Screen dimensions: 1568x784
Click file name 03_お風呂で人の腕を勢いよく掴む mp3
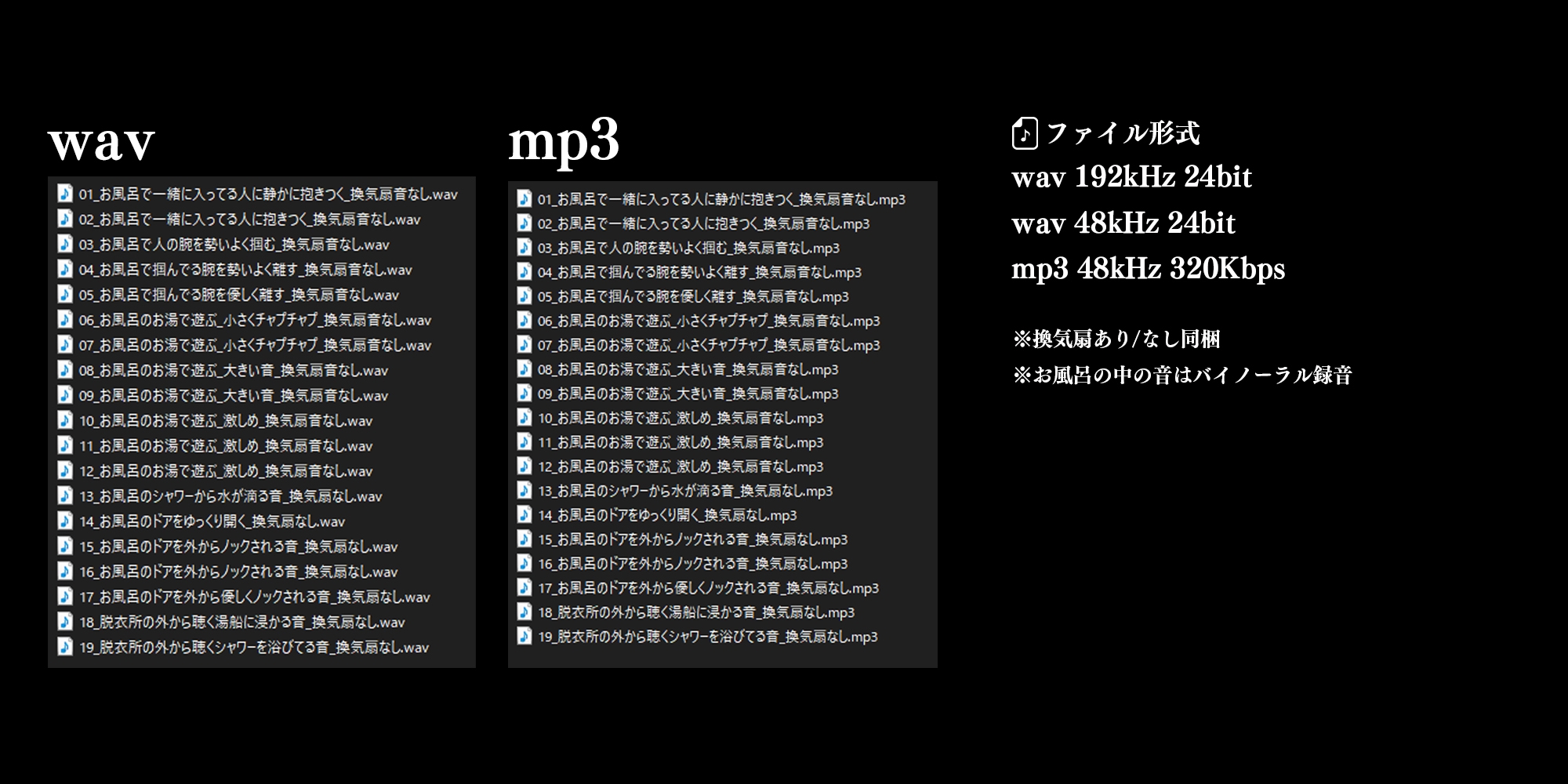click(688, 248)
